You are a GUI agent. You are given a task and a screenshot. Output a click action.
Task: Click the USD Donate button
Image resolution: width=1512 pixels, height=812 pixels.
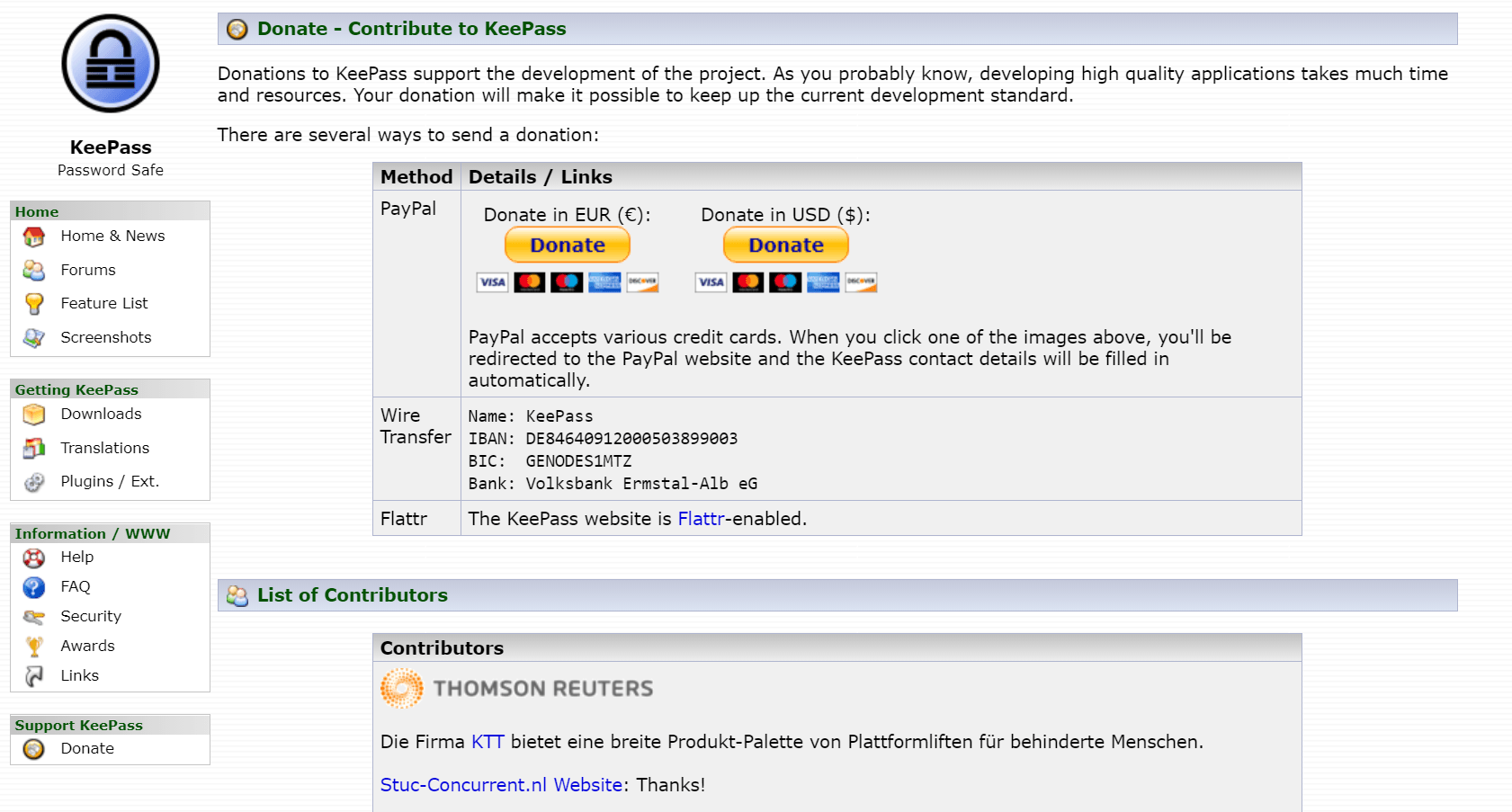(784, 245)
